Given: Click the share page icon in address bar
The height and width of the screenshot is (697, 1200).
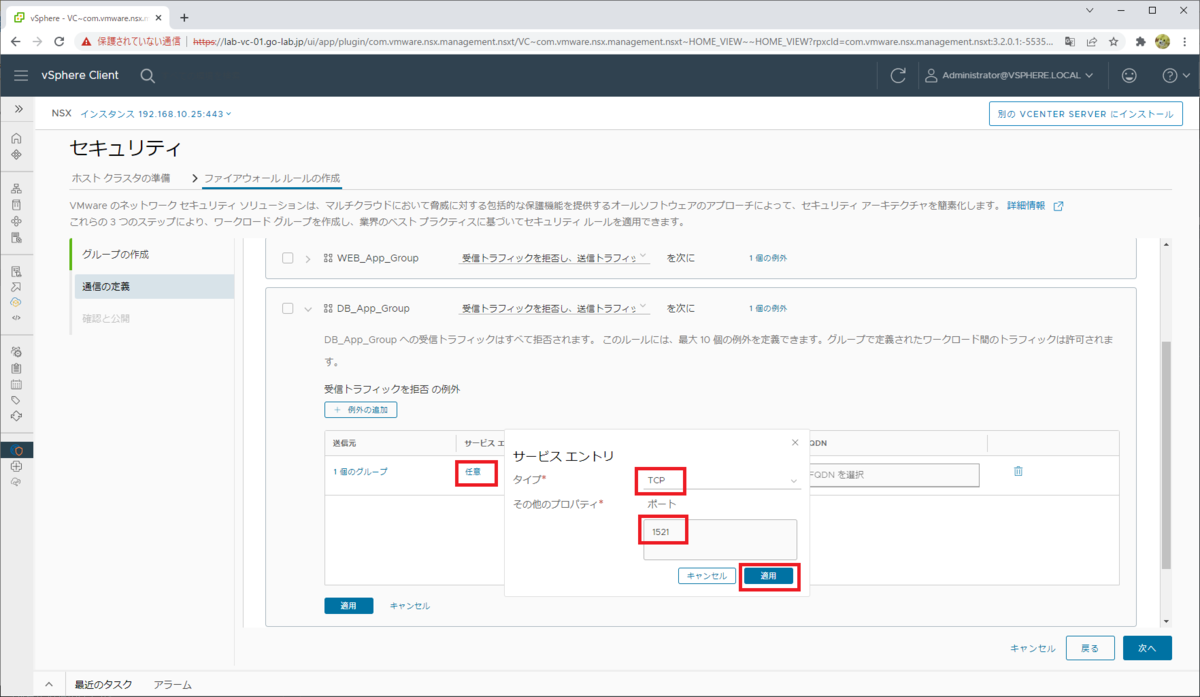Looking at the screenshot, I should 1091,42.
